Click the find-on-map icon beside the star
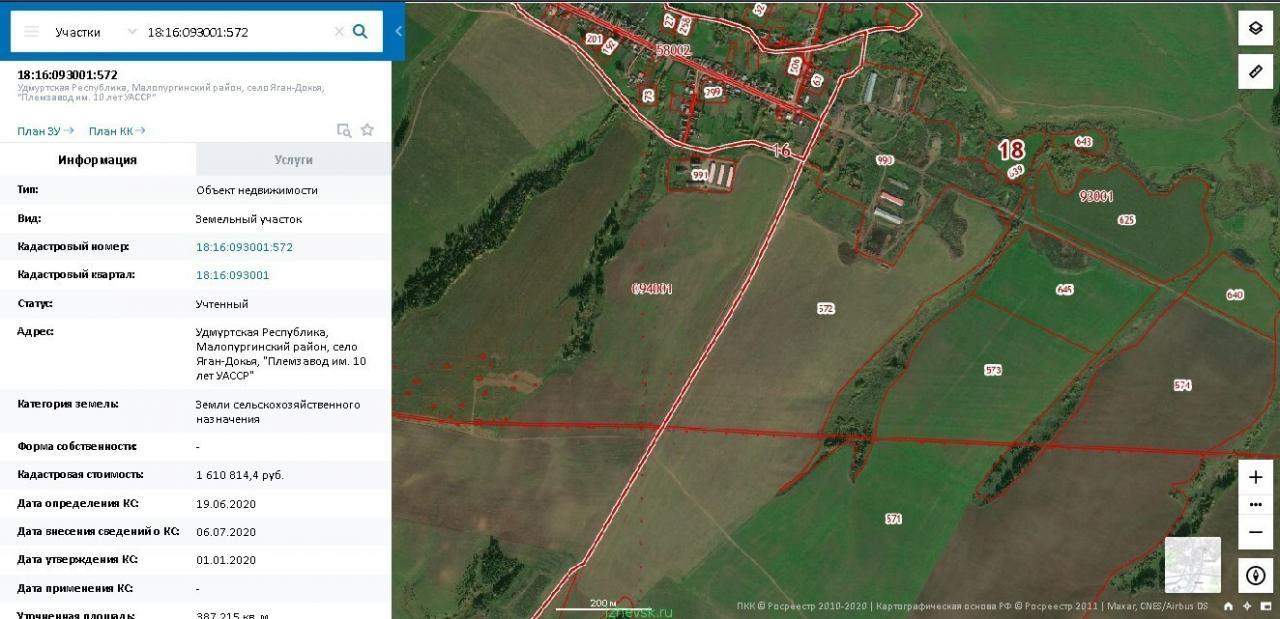 (344, 130)
